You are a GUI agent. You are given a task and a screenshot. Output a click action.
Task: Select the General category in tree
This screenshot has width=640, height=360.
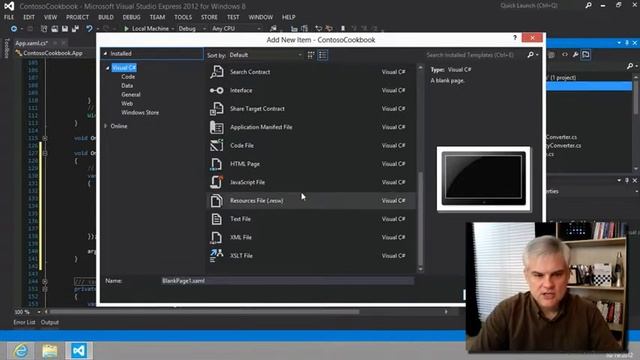pyautogui.click(x=131, y=95)
